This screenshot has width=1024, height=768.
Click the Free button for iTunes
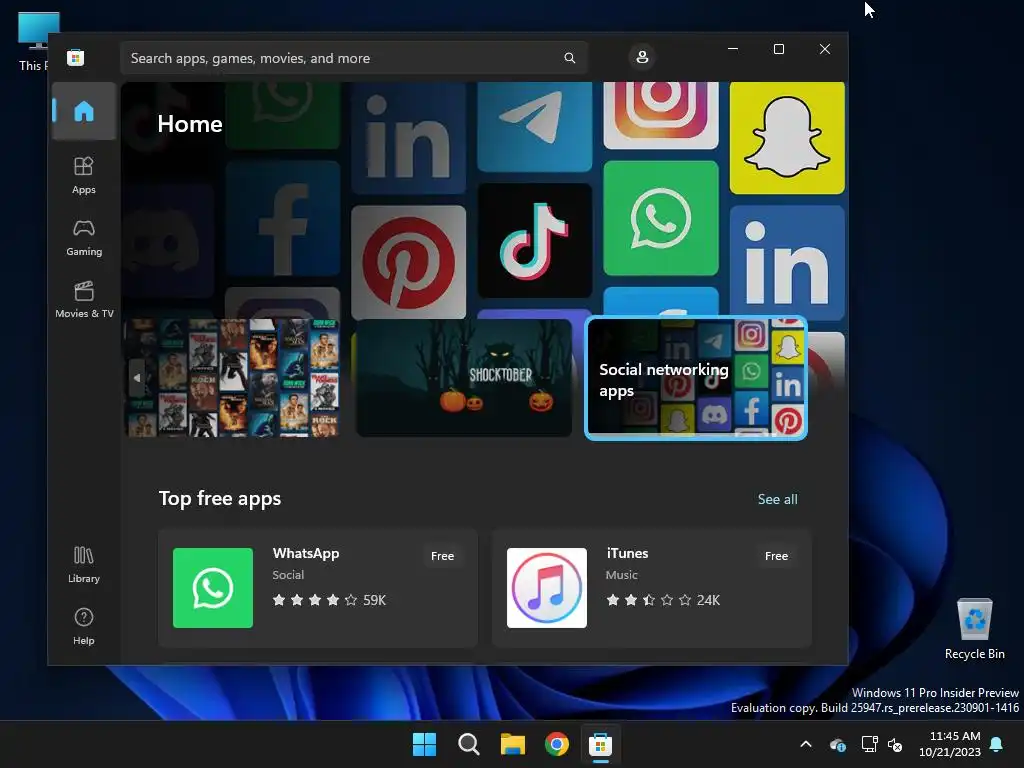776,556
